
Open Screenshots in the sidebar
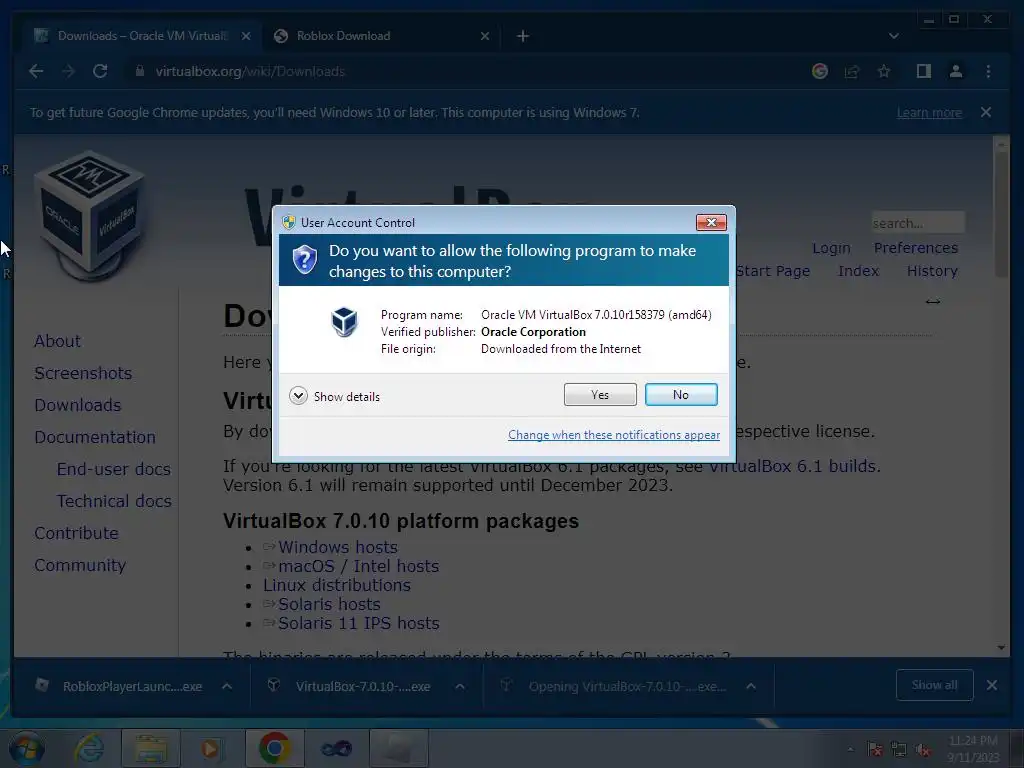[x=83, y=373]
